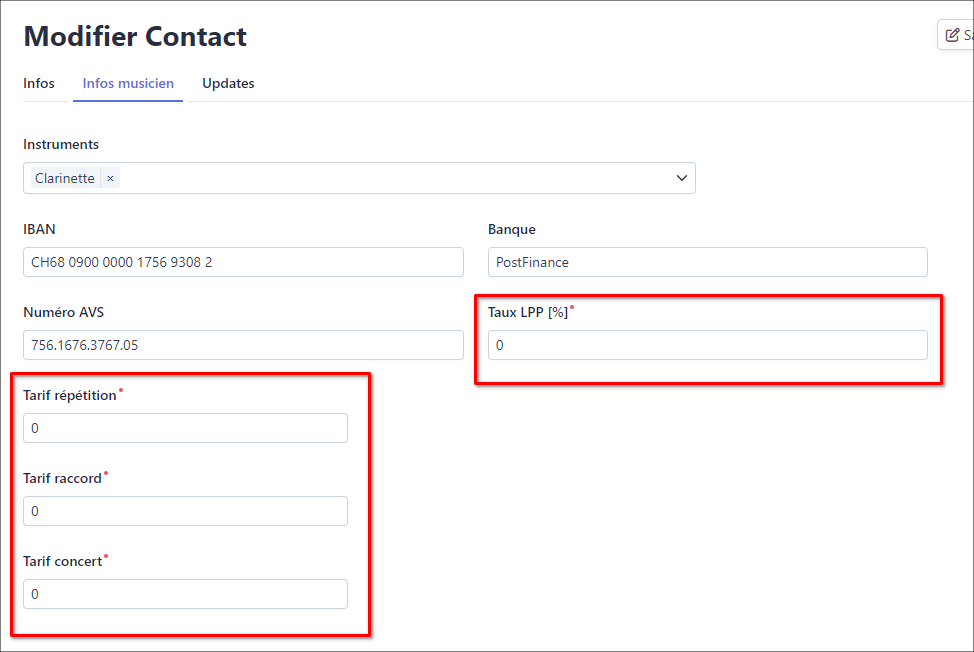Select the Infos musicien tab
The image size is (974, 652).
pos(128,83)
